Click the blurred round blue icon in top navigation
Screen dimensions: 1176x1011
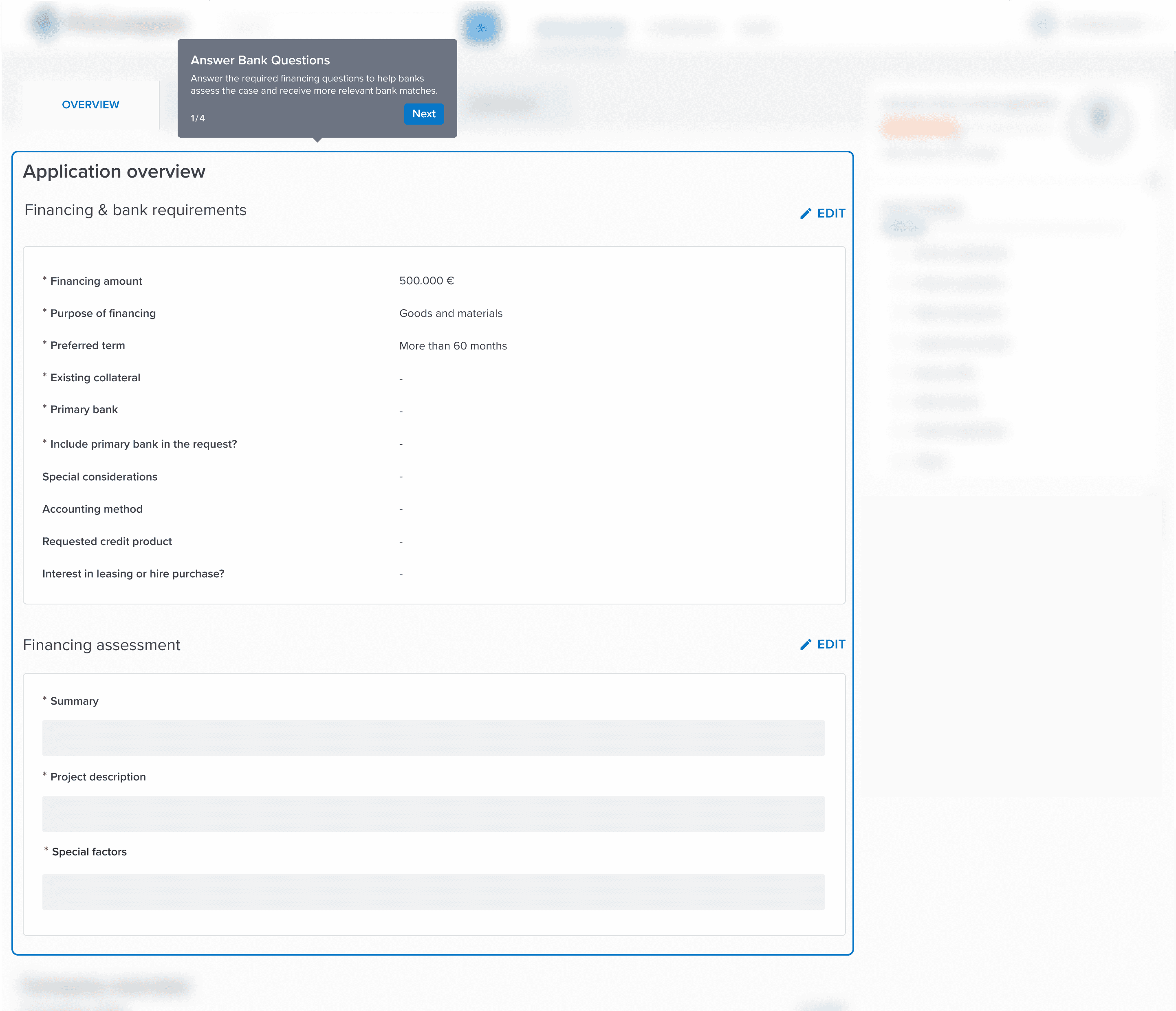481,27
